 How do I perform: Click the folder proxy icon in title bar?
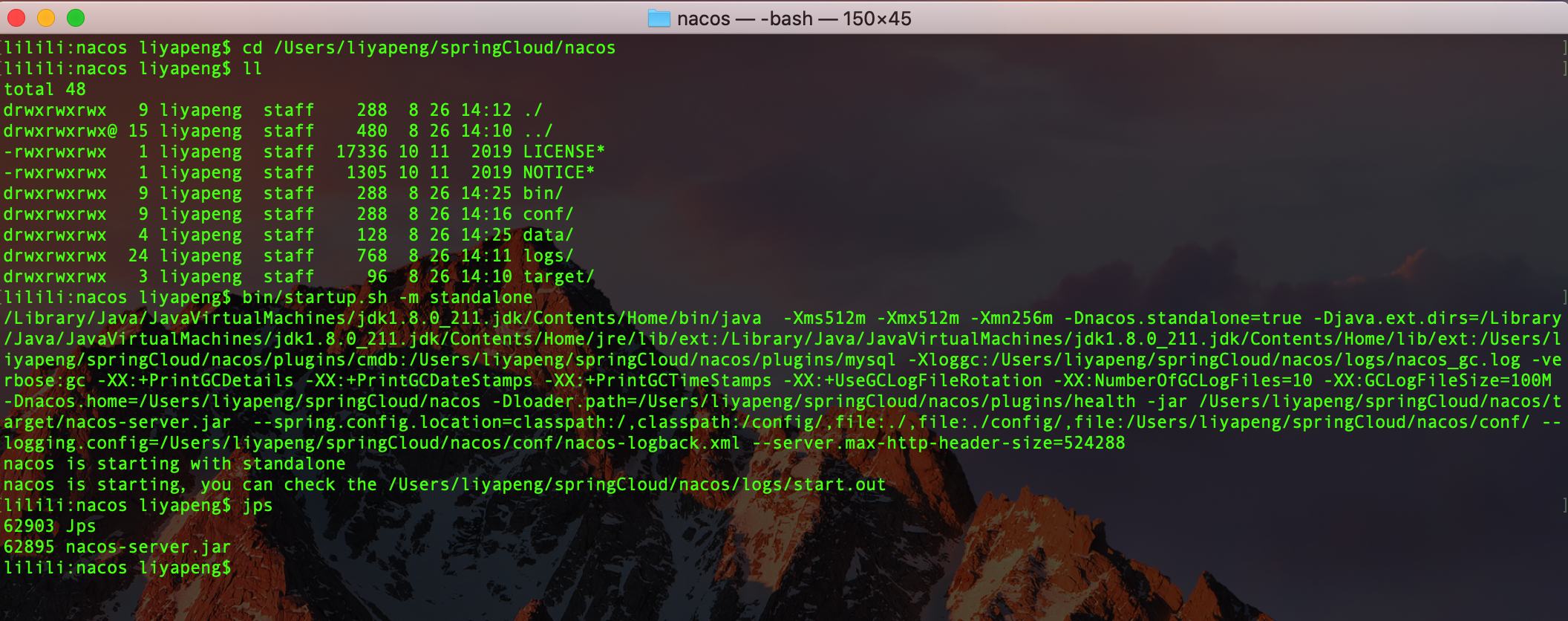[x=659, y=19]
